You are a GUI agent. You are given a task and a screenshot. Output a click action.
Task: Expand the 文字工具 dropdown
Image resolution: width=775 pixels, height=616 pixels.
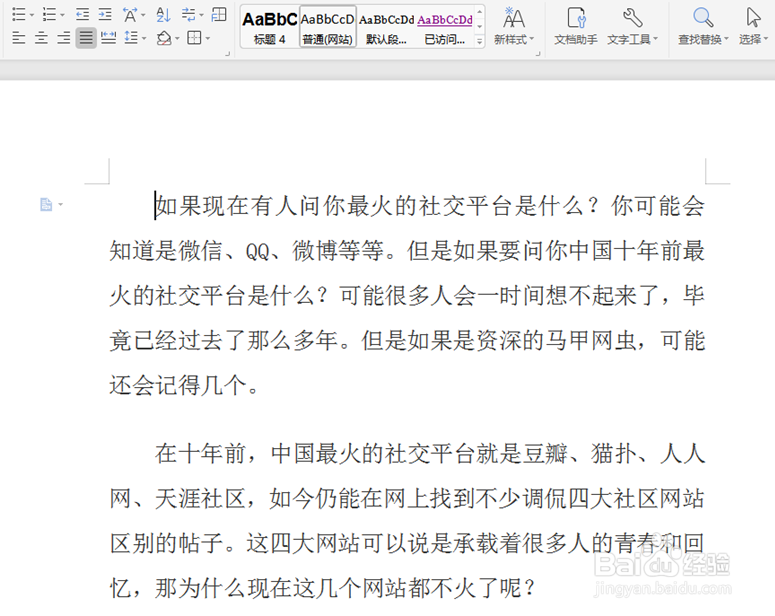pyautogui.click(x=655, y=39)
